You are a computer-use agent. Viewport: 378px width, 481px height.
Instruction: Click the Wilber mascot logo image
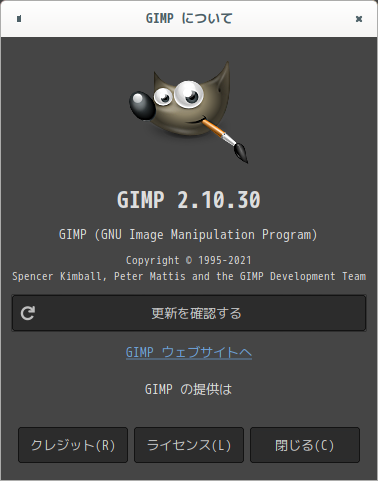[x=189, y=112]
